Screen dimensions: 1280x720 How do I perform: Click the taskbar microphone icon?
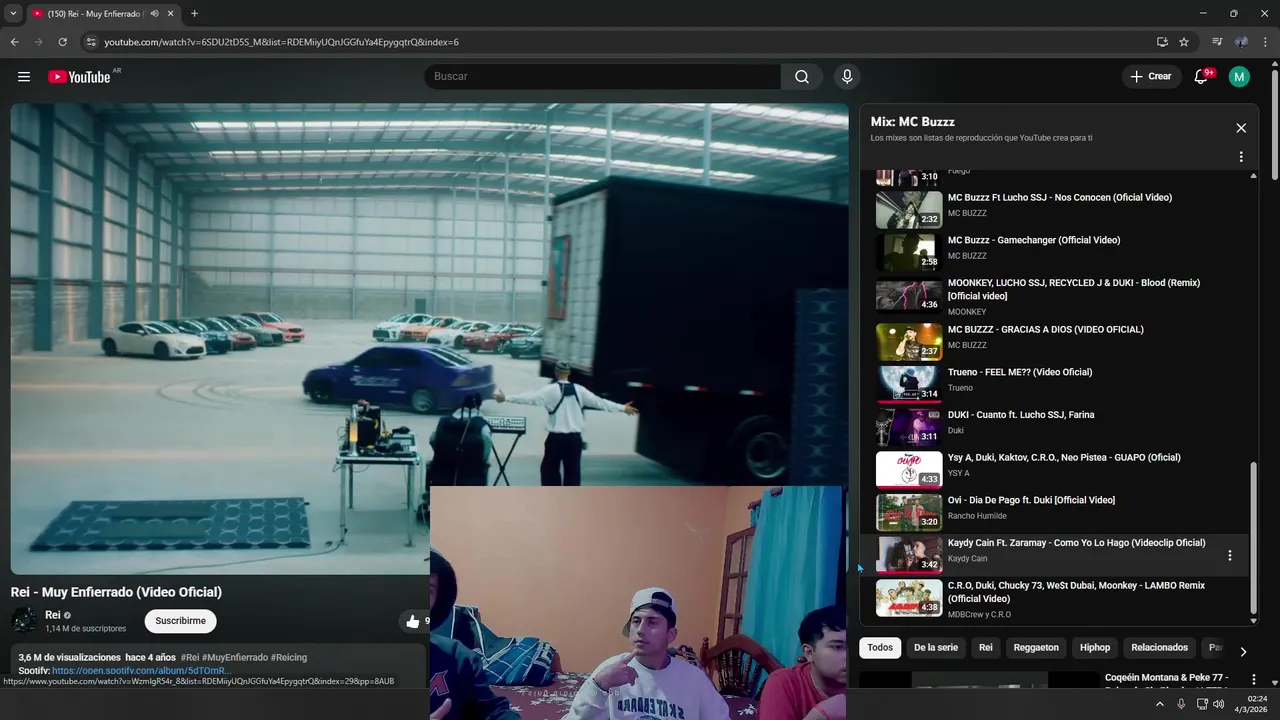(1181, 704)
